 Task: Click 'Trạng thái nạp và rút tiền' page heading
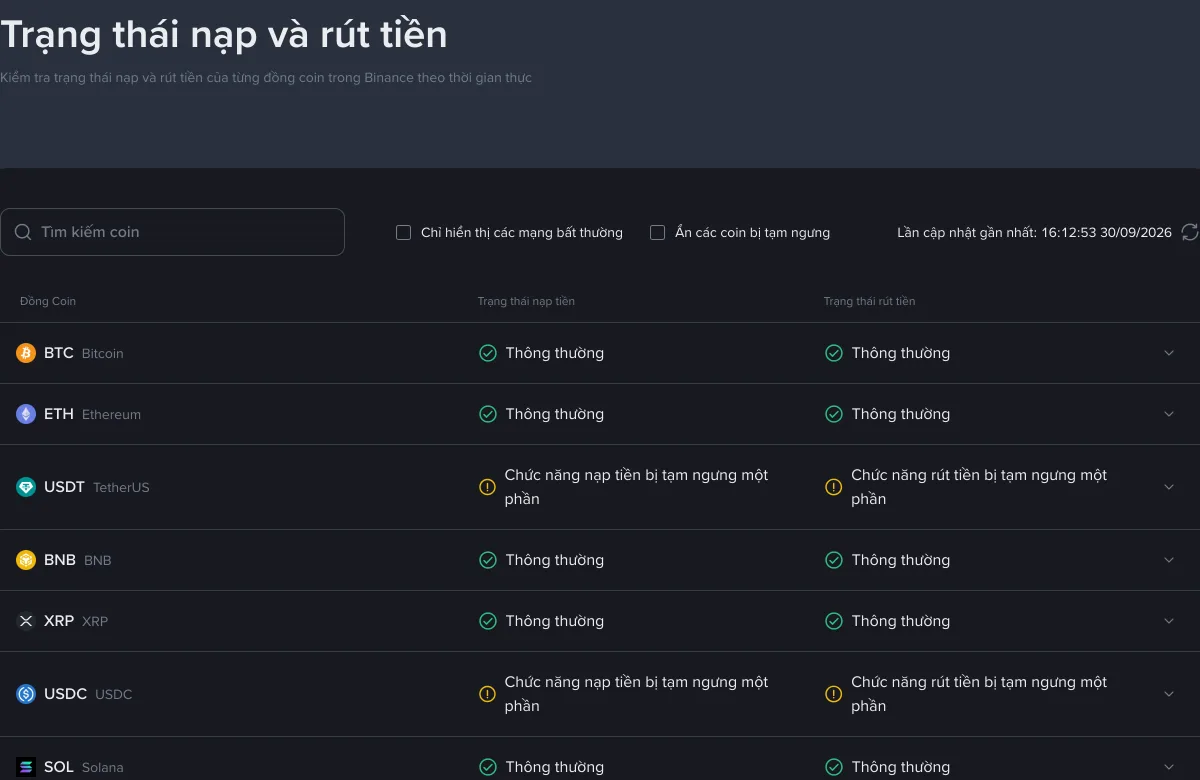[x=224, y=35]
